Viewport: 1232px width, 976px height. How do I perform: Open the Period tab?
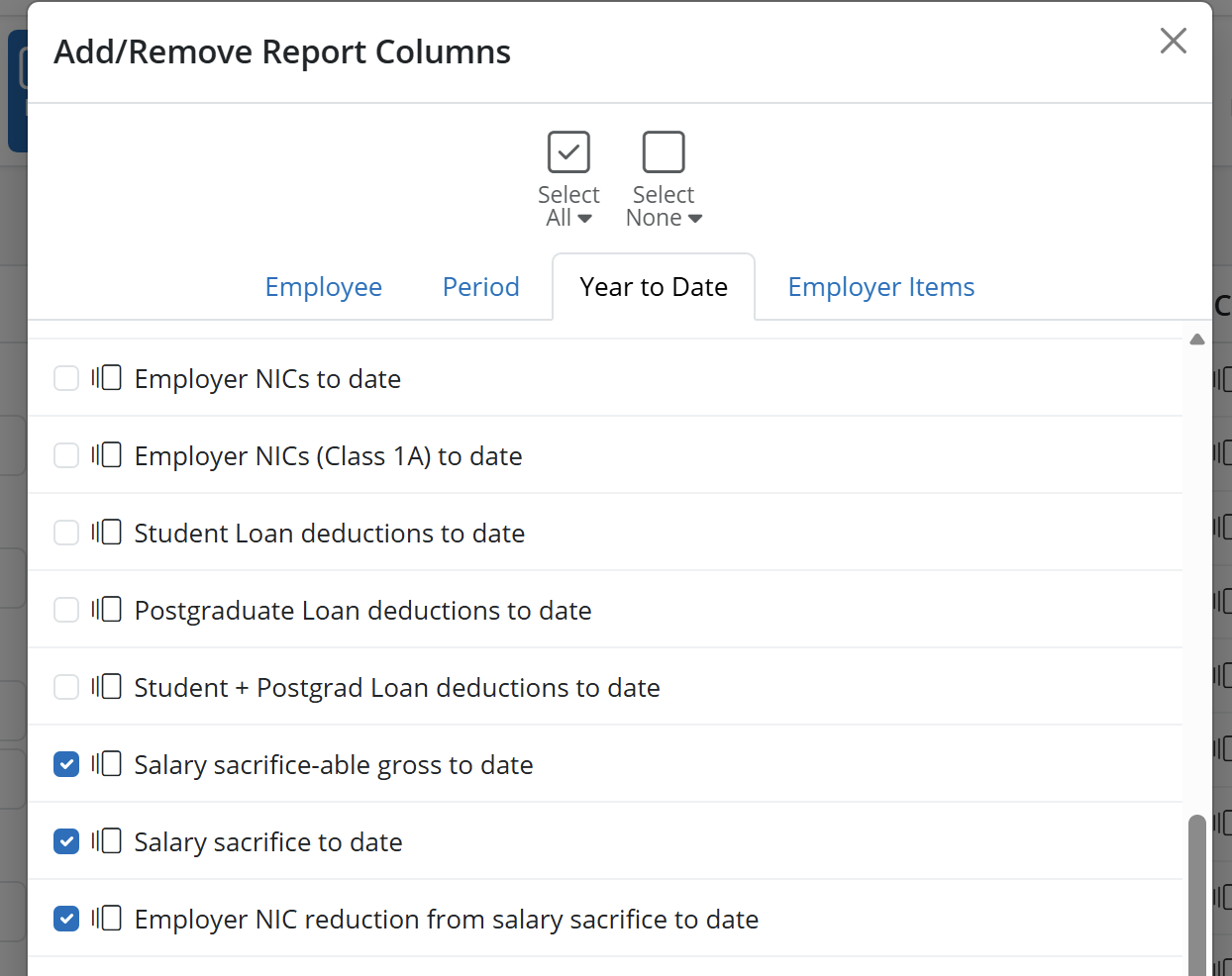point(481,287)
